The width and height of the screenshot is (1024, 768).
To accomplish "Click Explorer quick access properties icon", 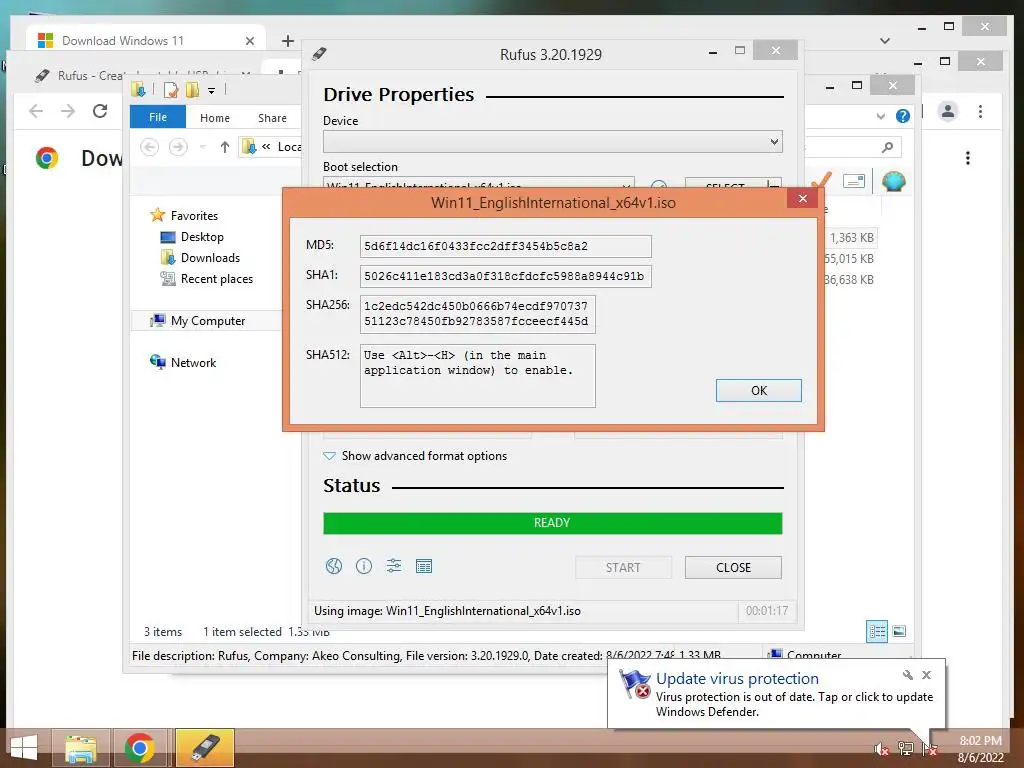I will (170, 89).
